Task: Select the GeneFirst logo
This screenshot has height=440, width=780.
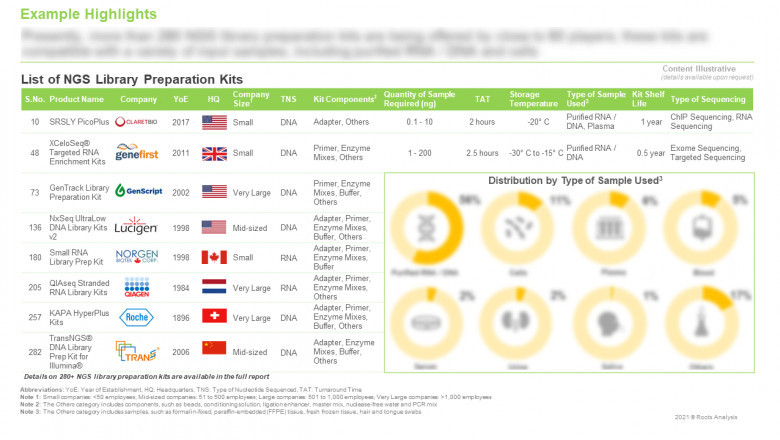Action: (137, 153)
